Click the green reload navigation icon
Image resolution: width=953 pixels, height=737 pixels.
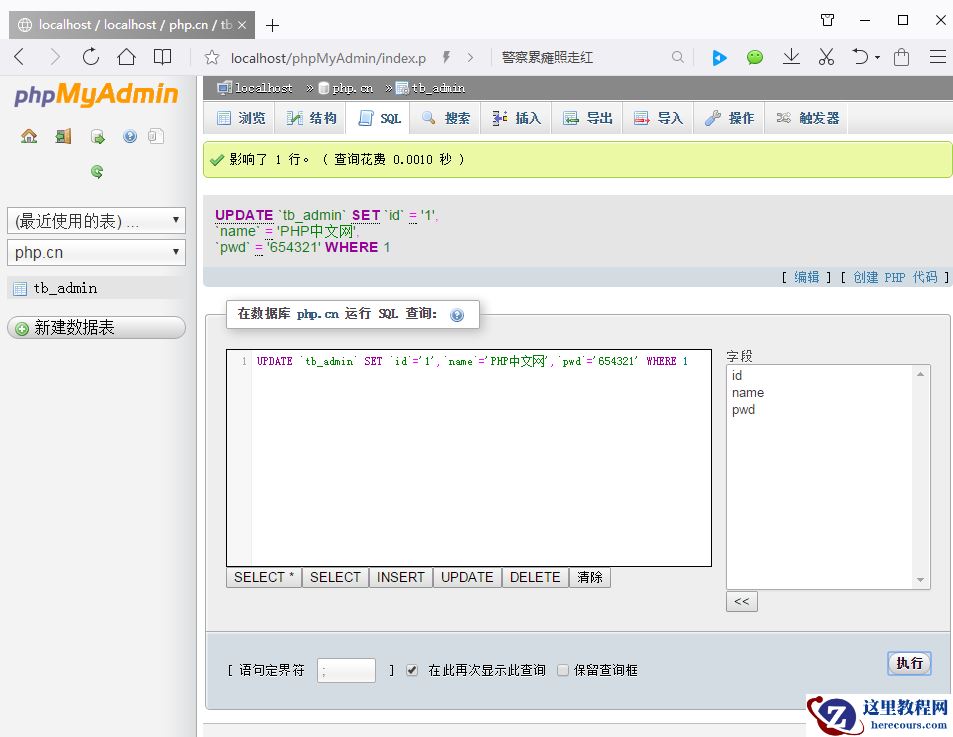[x=97, y=171]
